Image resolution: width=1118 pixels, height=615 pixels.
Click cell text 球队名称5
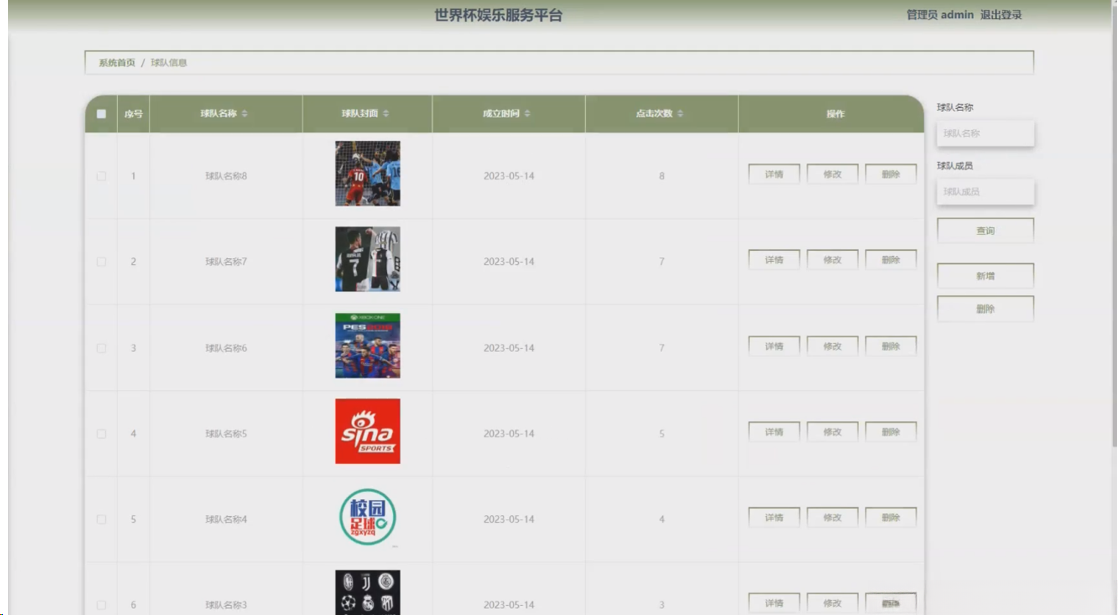(226, 433)
